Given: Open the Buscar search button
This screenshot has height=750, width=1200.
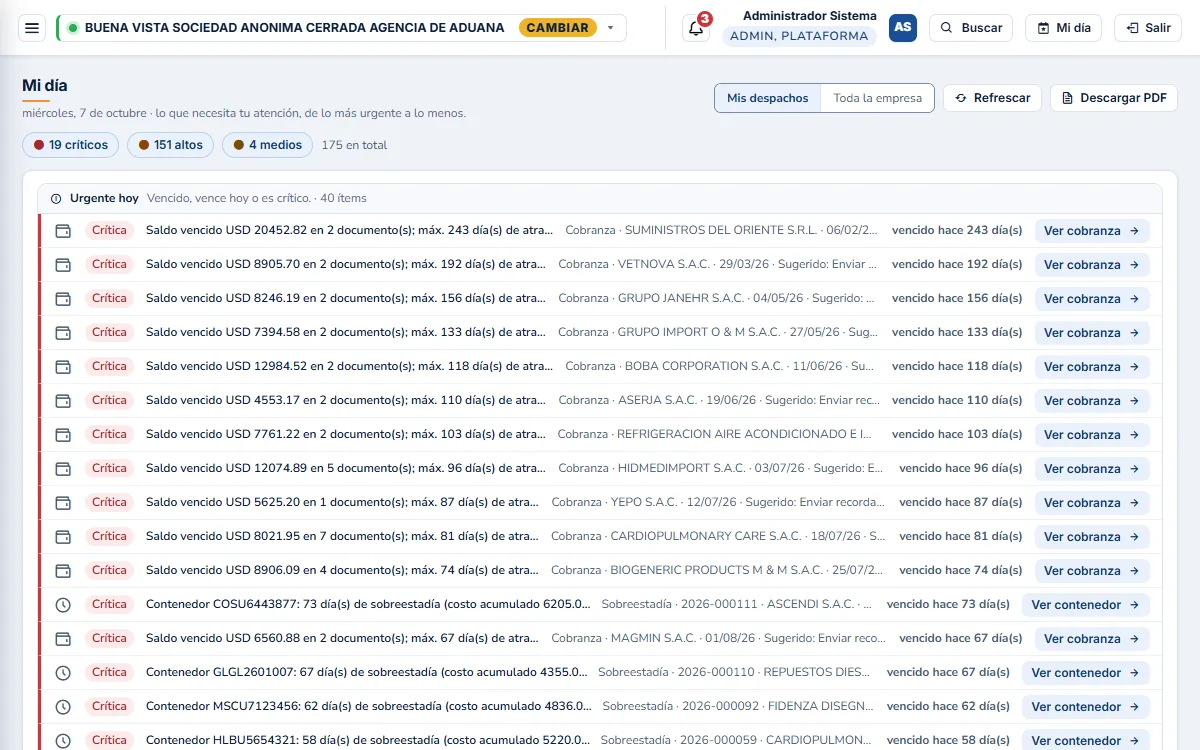Looking at the screenshot, I should pyautogui.click(x=971, y=28).
